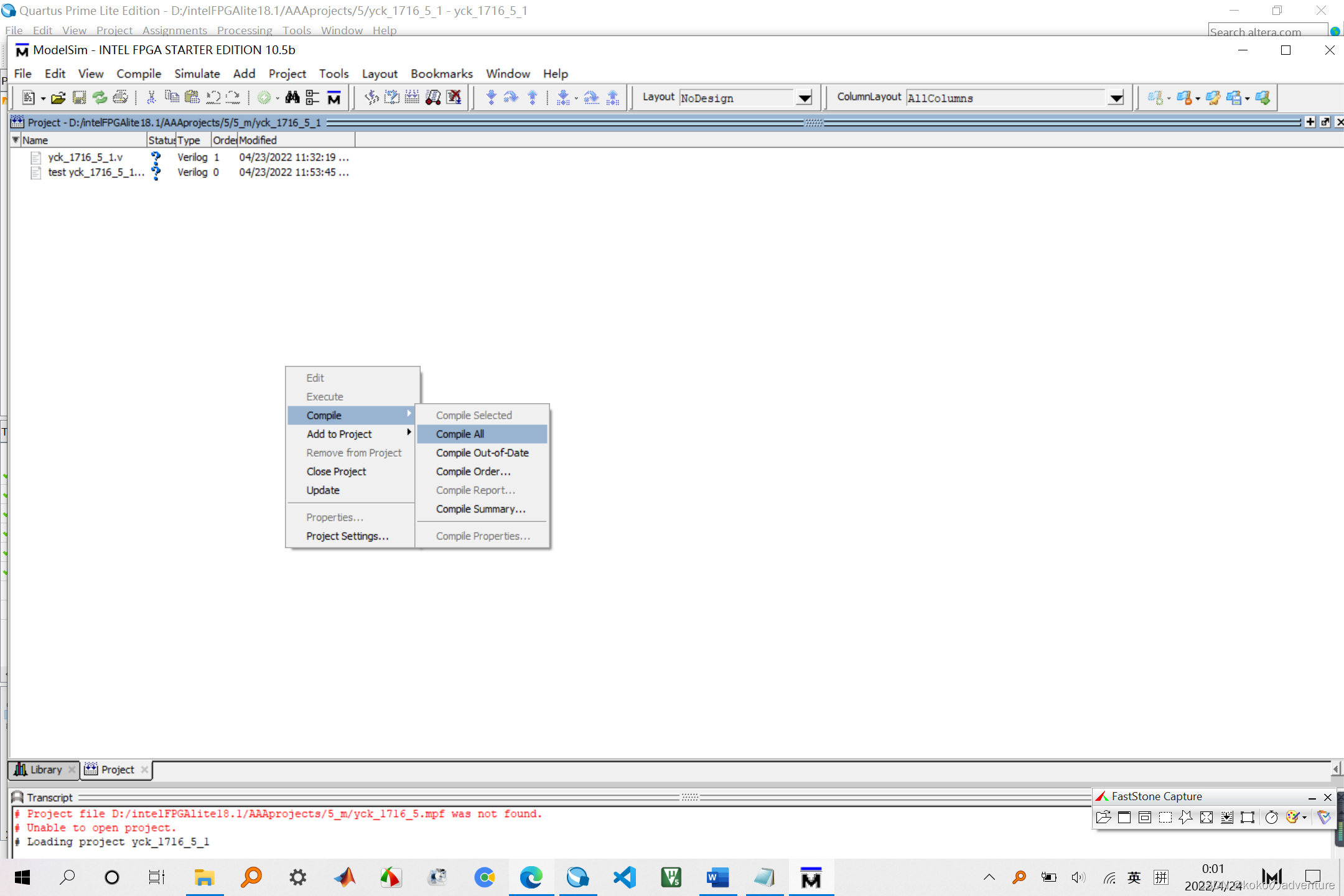Open File Explorer from the taskbar
The image size is (1344, 896).
(204, 877)
